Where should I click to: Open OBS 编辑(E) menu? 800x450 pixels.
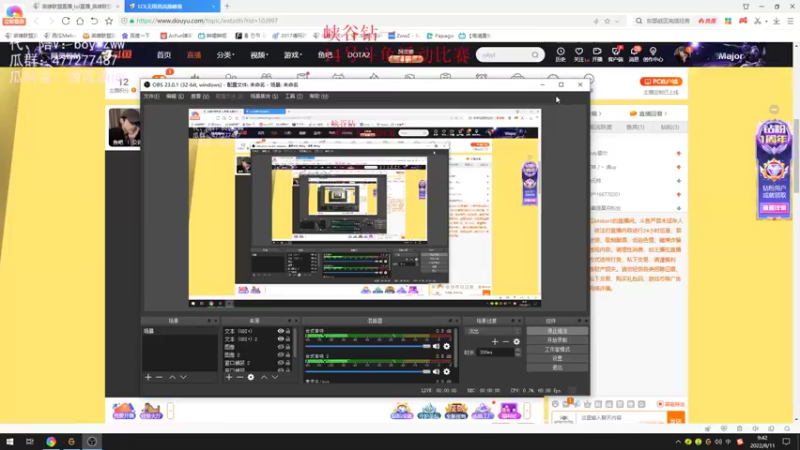point(174,96)
